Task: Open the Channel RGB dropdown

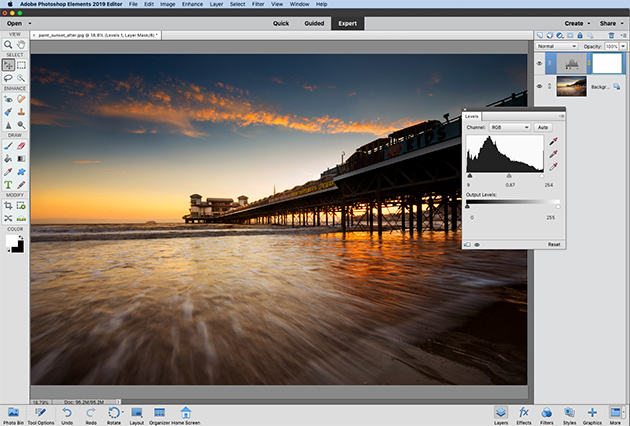Action: [x=510, y=127]
